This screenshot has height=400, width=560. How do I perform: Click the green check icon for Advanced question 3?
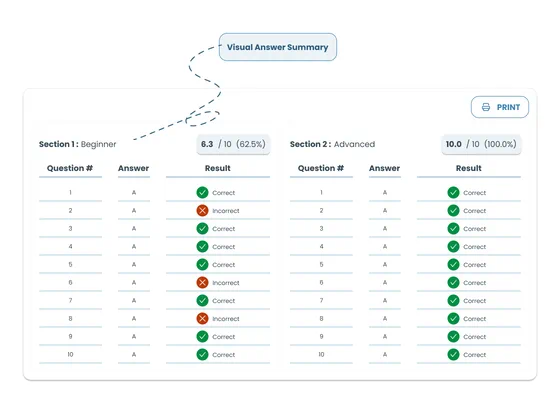(454, 229)
